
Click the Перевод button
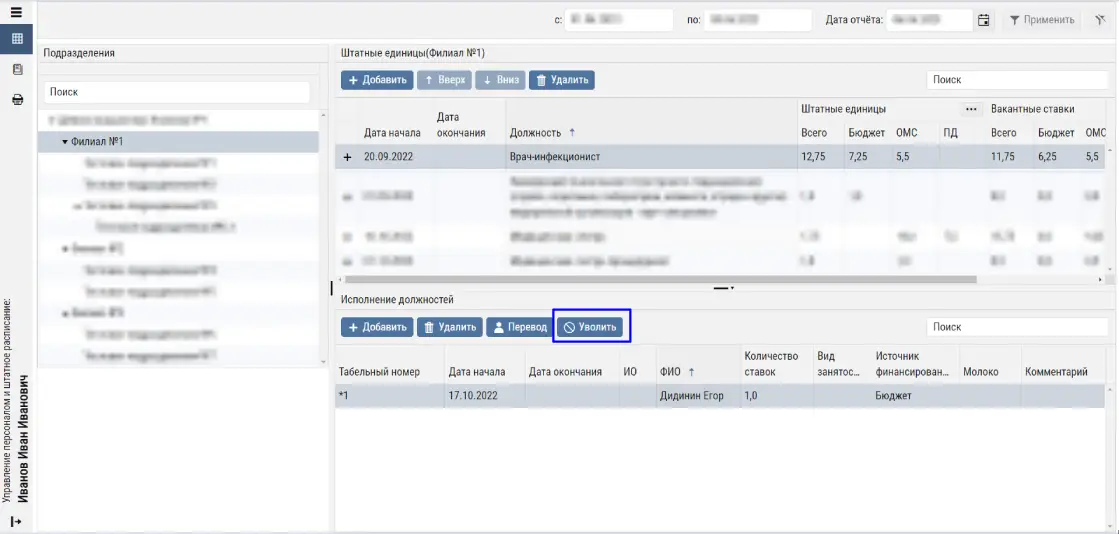(x=520, y=327)
